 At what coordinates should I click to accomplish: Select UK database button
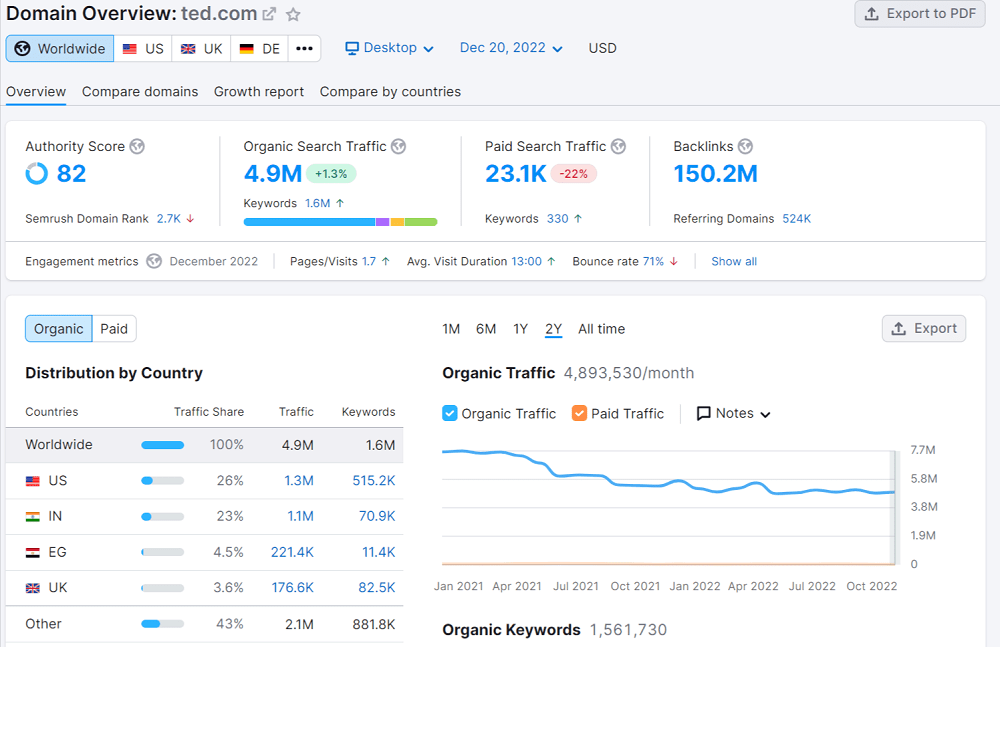tap(201, 48)
